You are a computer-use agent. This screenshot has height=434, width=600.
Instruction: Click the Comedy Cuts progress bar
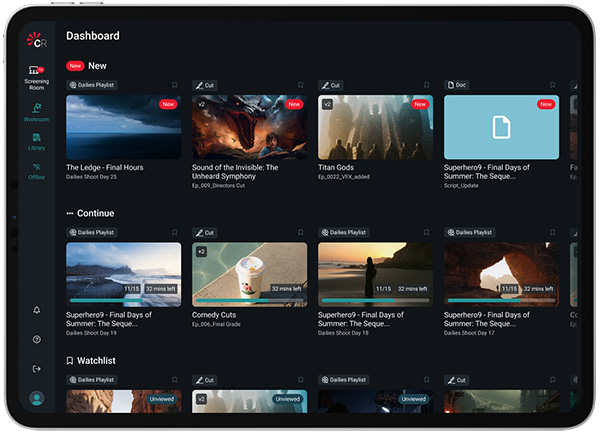coord(250,301)
